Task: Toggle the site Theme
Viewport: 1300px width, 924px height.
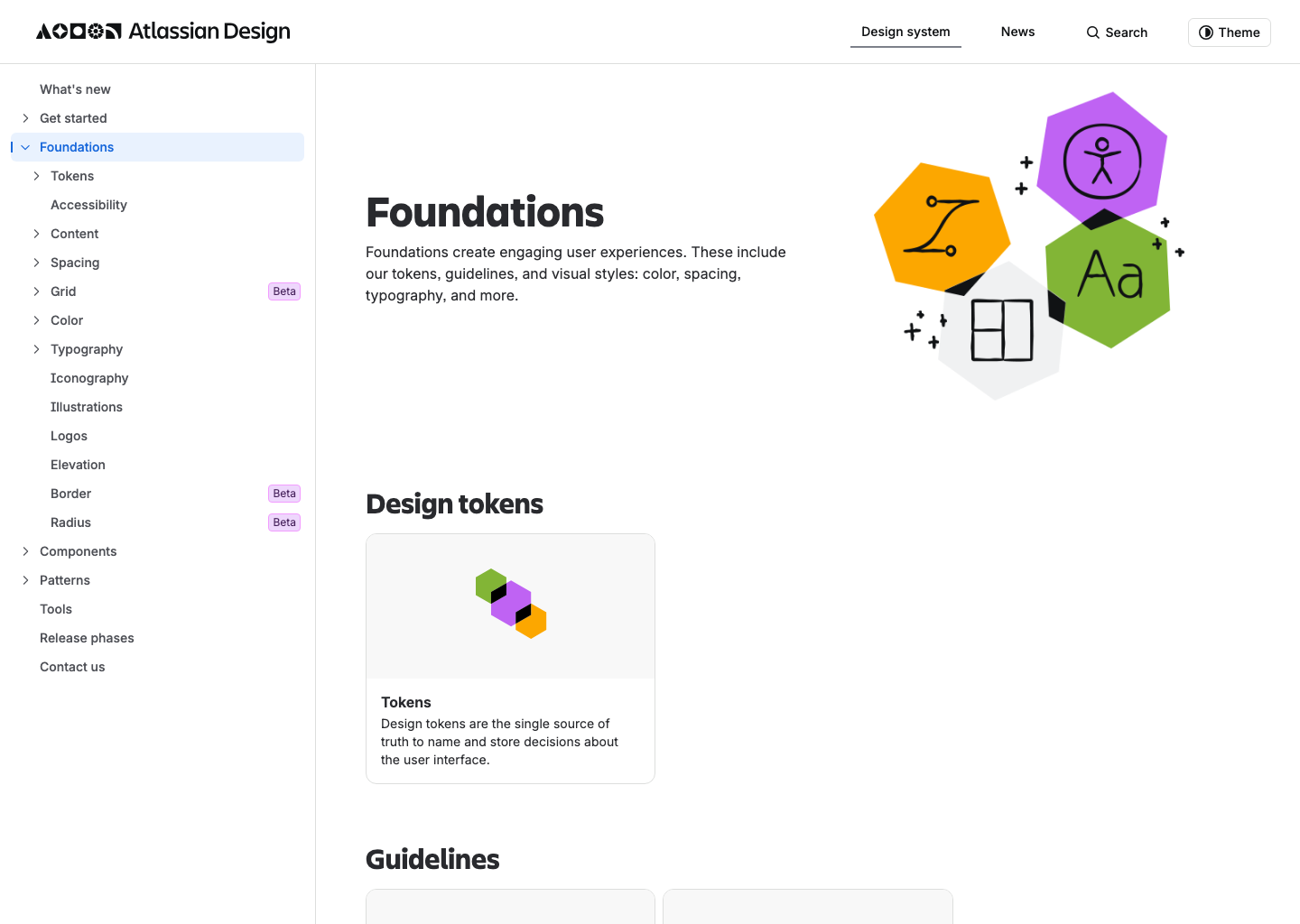Action: click(1229, 32)
